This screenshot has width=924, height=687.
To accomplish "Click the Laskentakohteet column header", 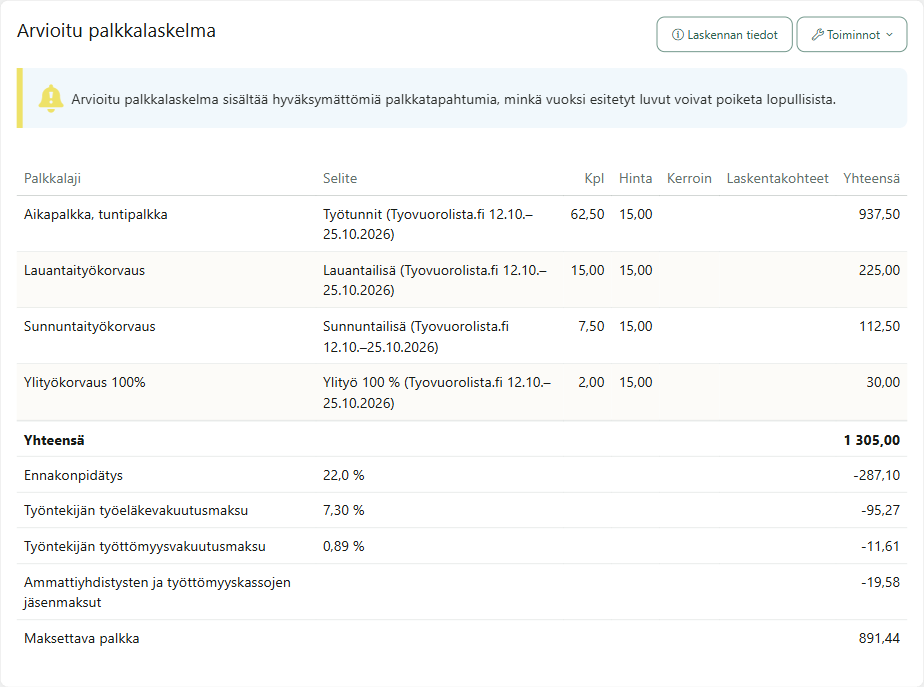I will 777,179.
